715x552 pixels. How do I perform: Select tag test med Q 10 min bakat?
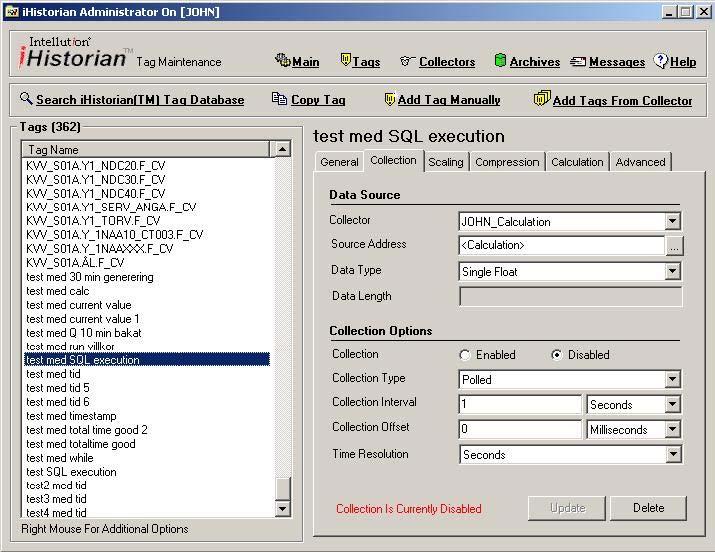84,333
